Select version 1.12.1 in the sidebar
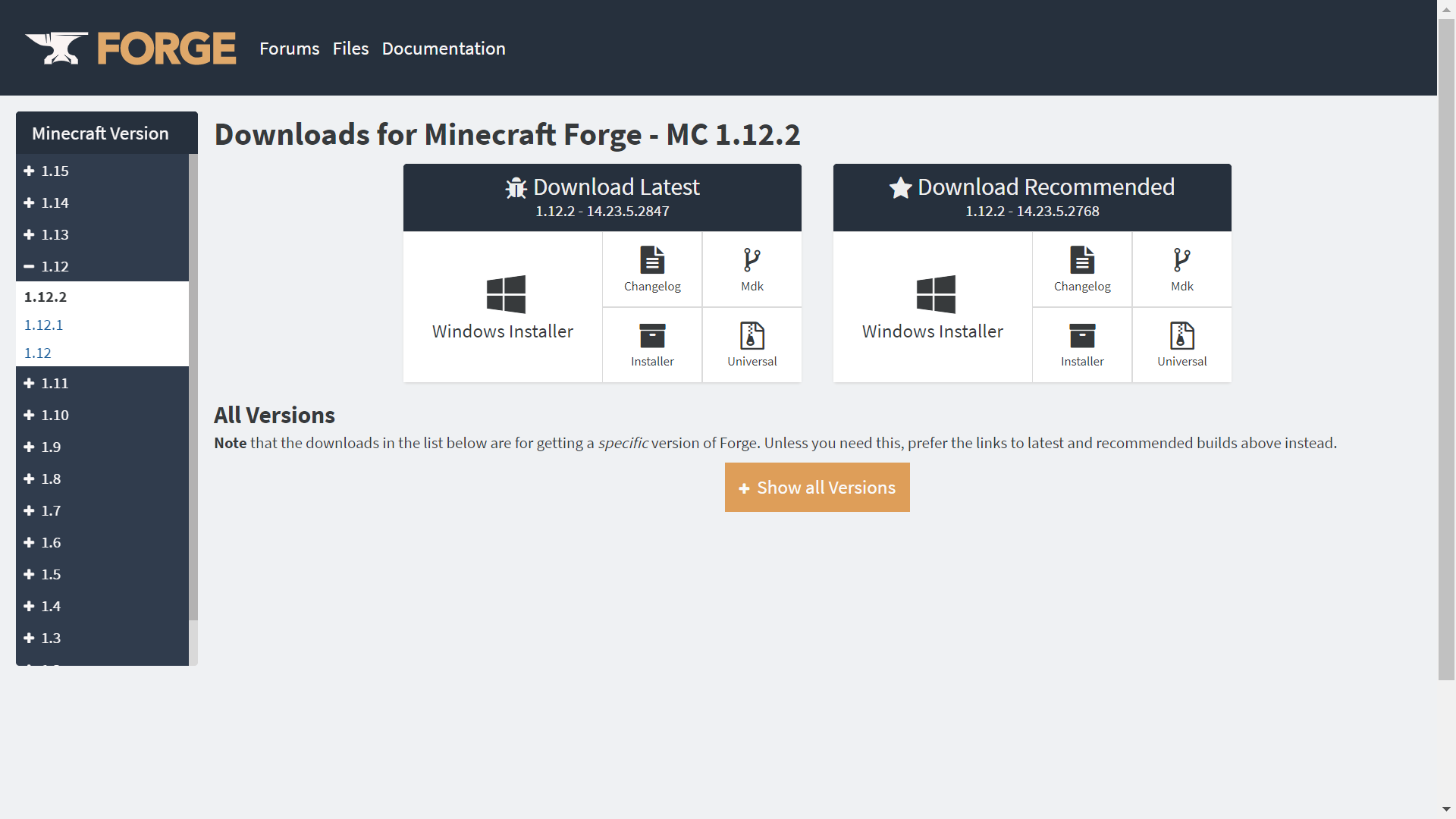The image size is (1456, 819). tap(43, 325)
